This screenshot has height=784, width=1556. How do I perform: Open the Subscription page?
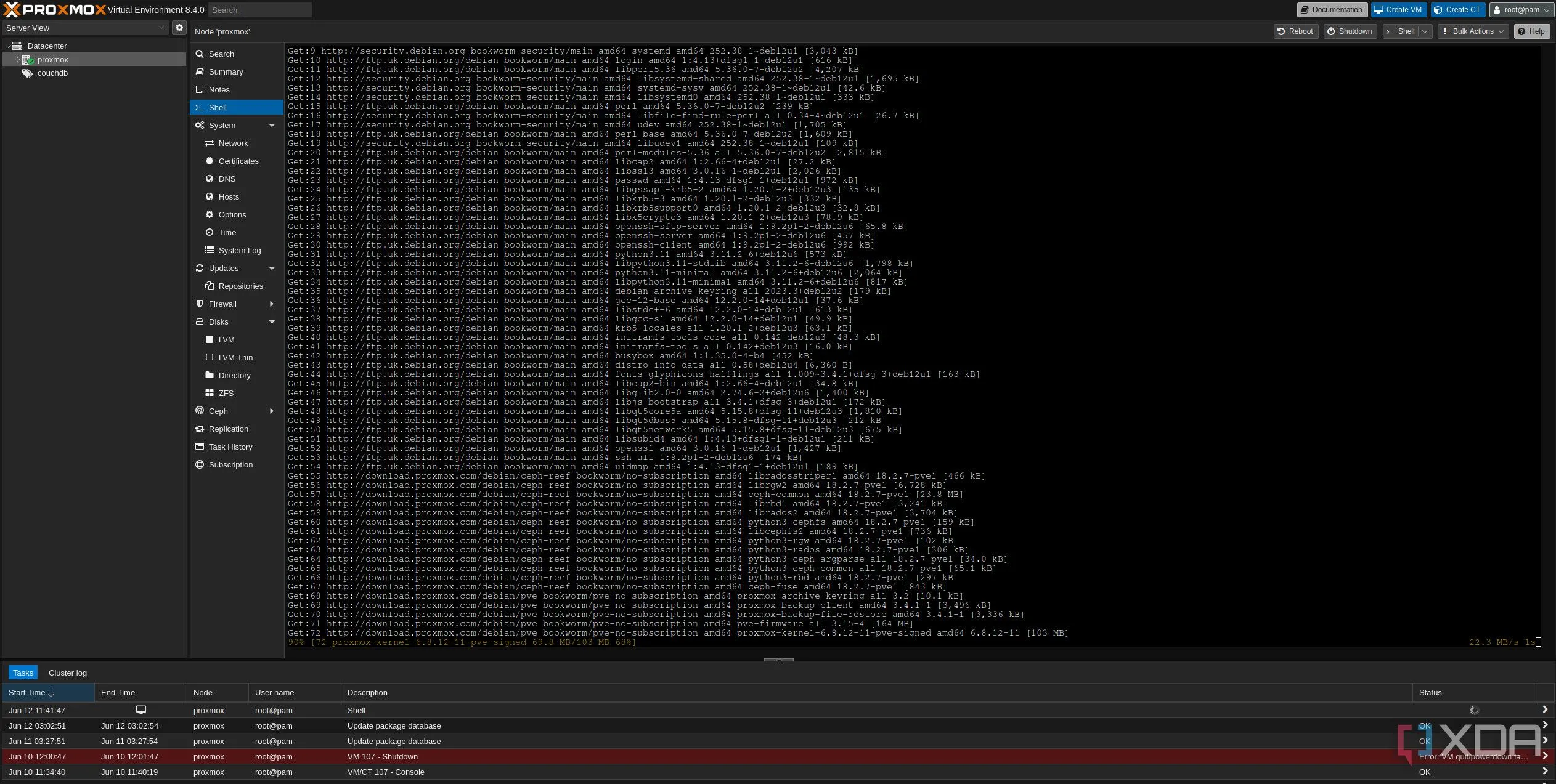click(230, 465)
